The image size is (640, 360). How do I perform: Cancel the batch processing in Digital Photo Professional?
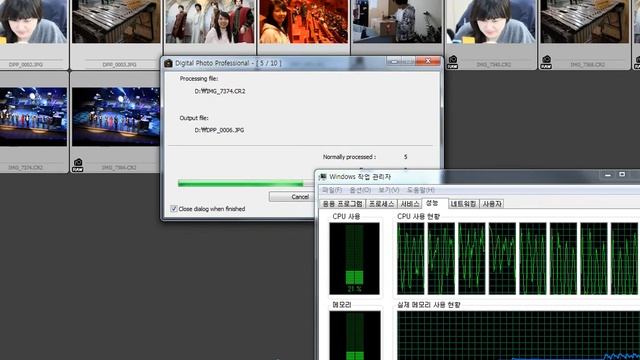coord(291,197)
